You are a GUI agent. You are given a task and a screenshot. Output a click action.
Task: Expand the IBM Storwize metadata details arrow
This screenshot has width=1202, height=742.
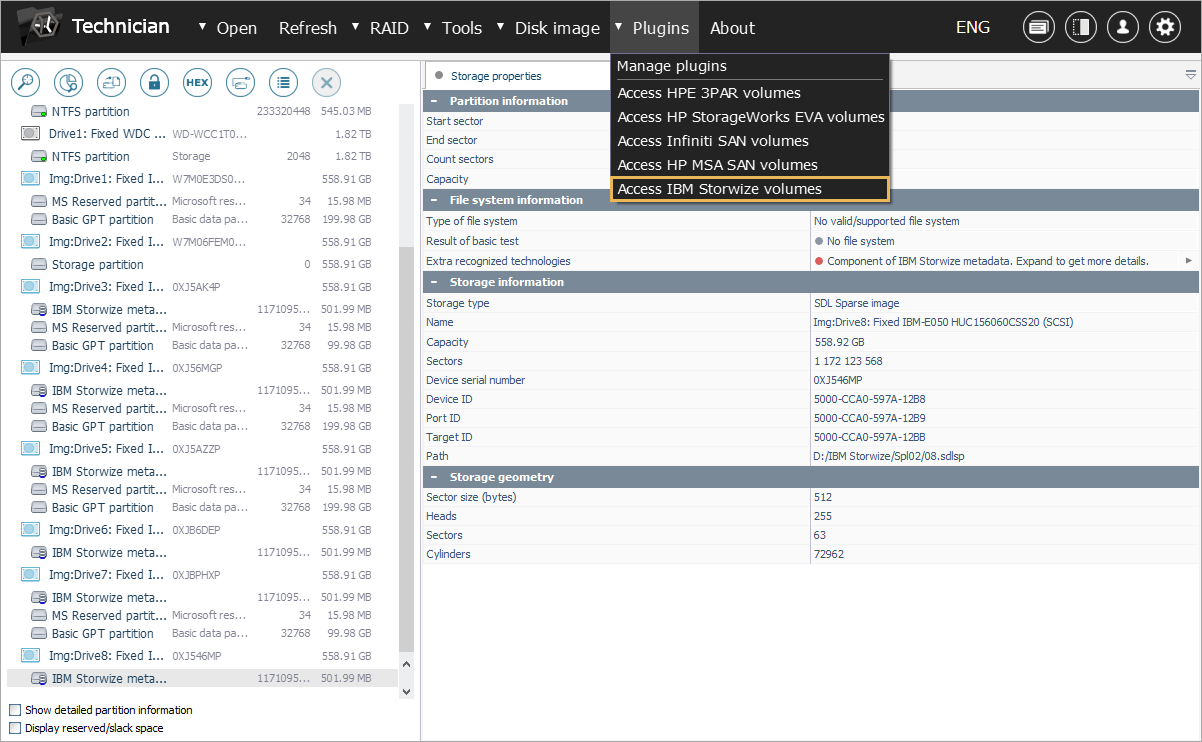(1189, 261)
